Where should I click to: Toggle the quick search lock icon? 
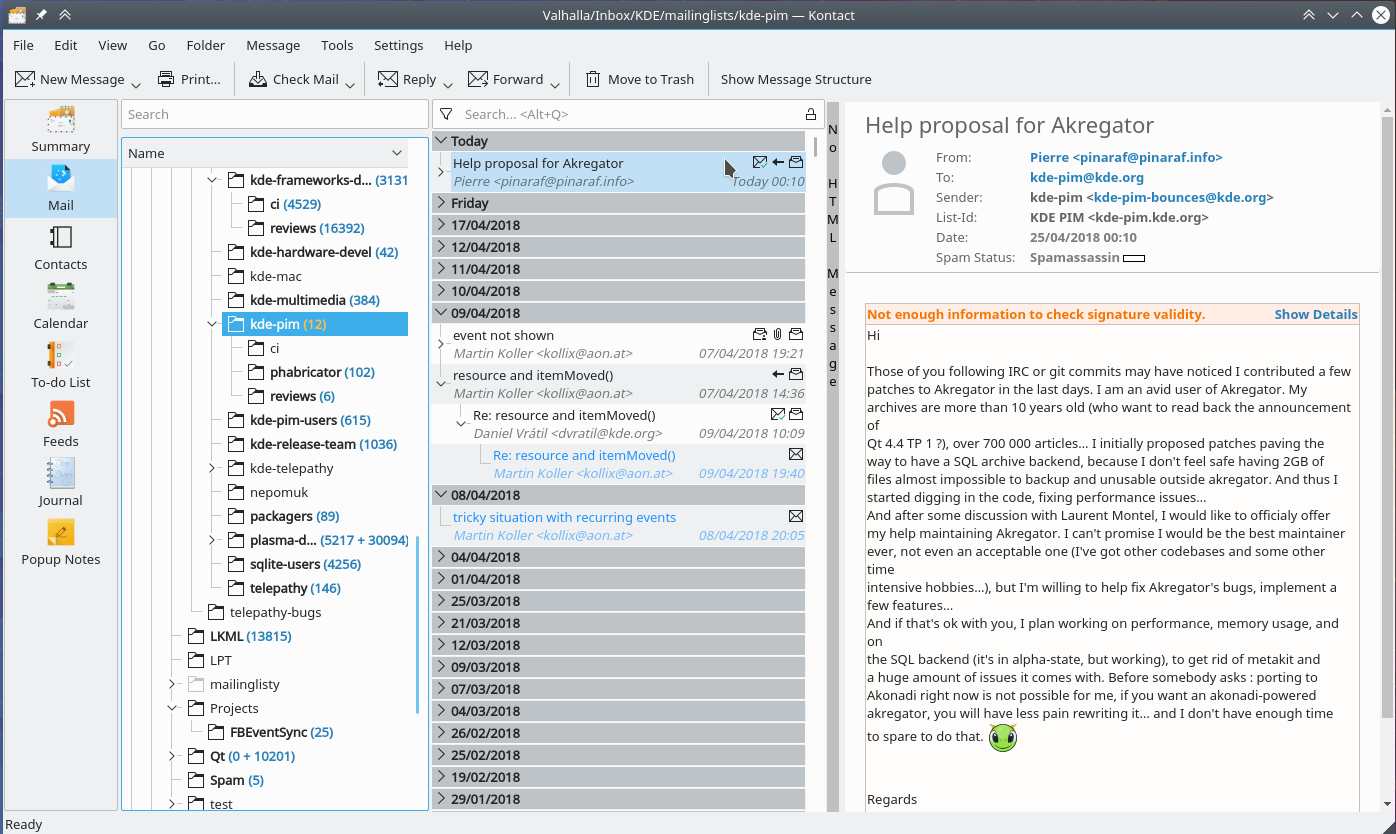point(811,114)
